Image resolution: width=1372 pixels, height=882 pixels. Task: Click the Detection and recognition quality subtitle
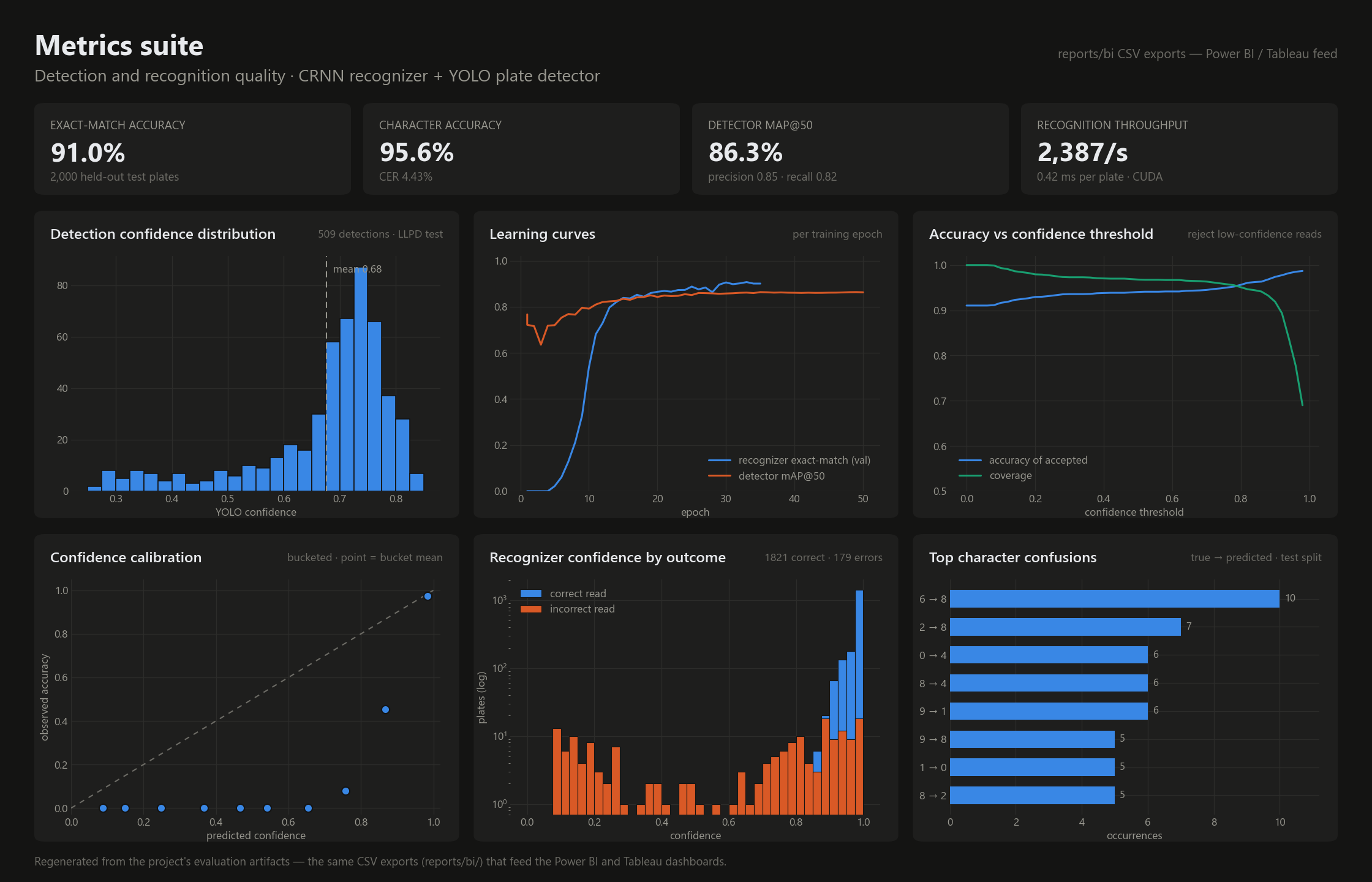(x=317, y=76)
